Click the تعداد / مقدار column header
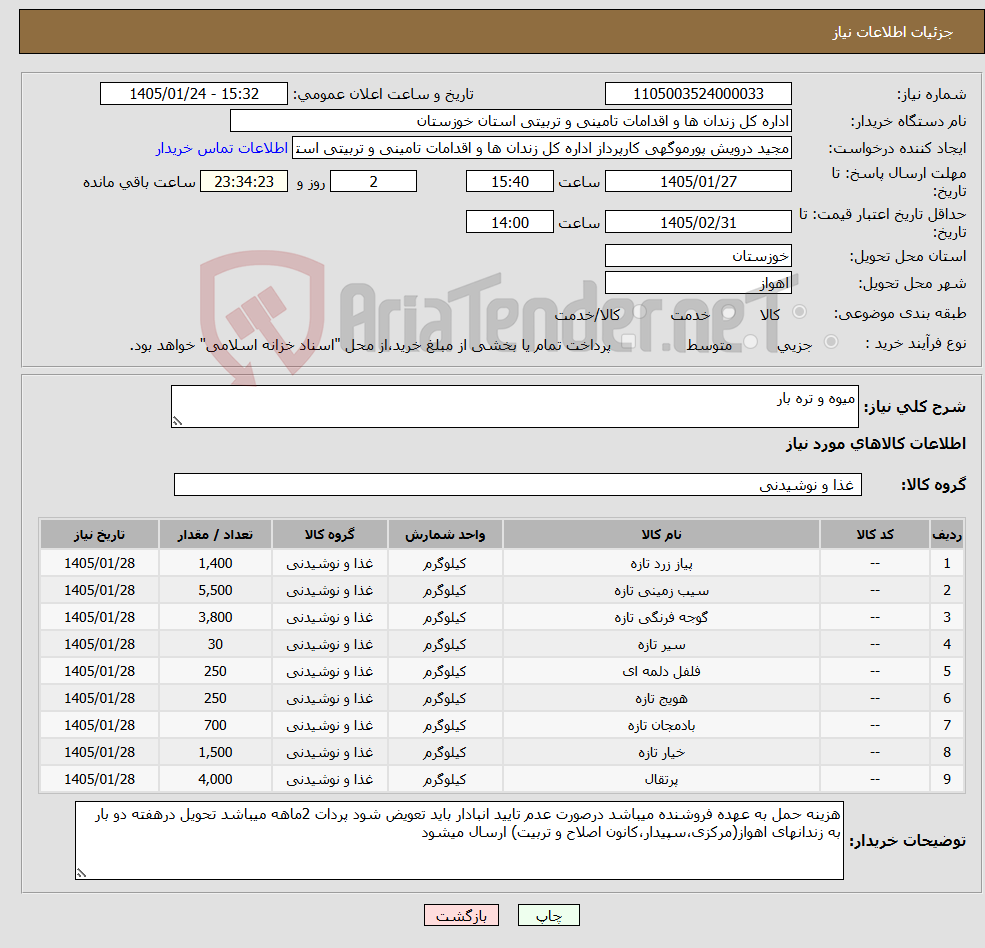 215,535
